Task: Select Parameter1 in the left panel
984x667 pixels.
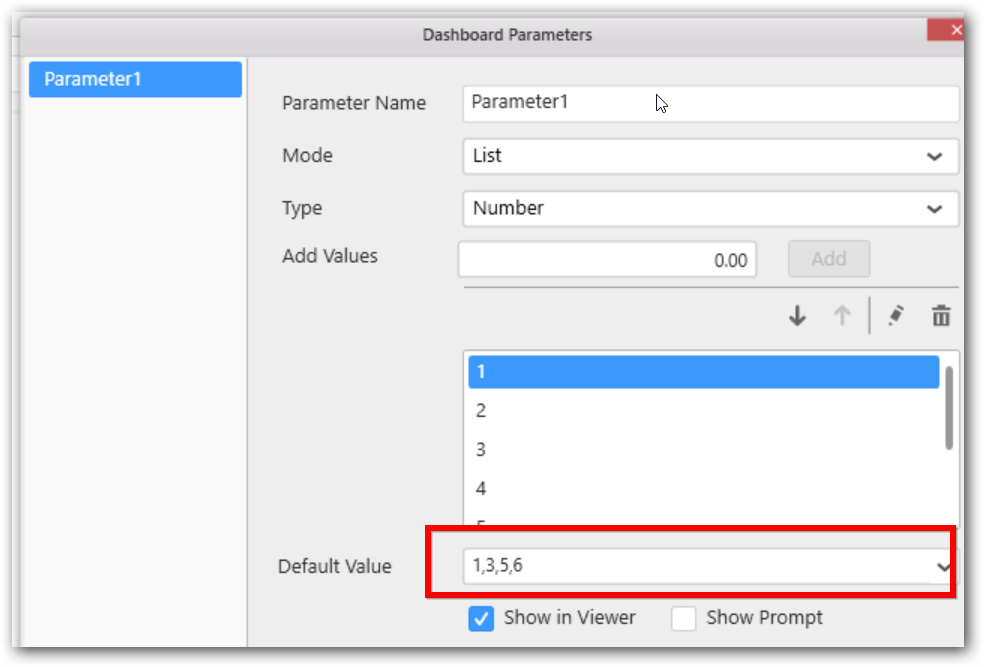Action: coord(135,79)
